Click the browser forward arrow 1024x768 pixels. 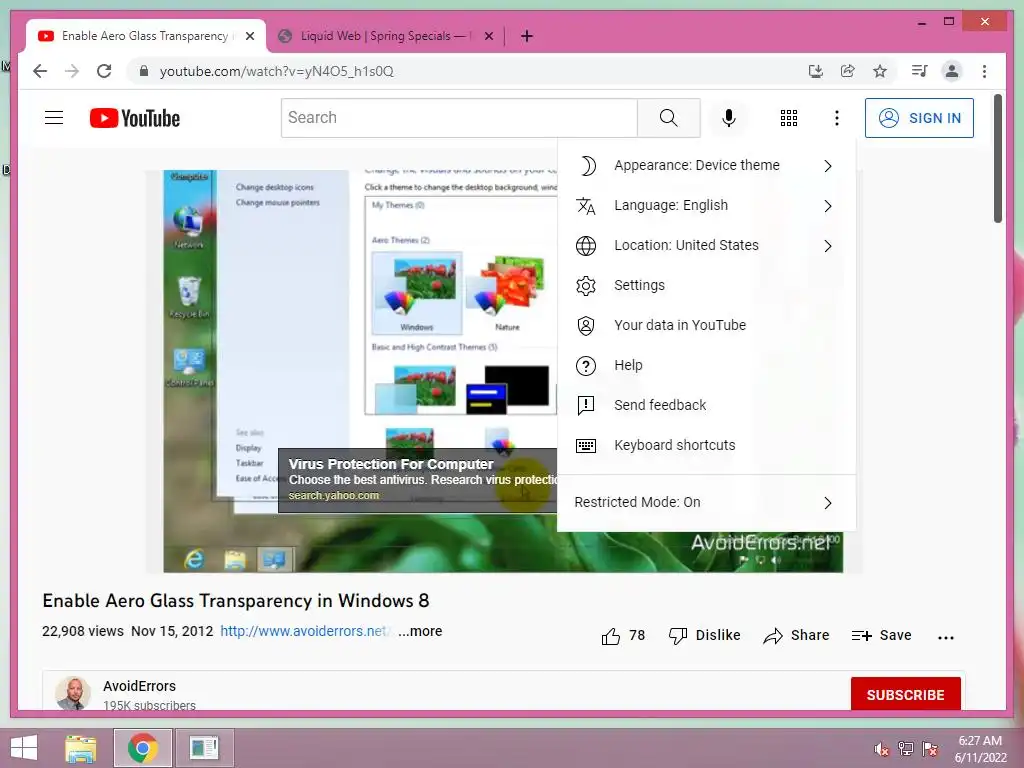(72, 71)
